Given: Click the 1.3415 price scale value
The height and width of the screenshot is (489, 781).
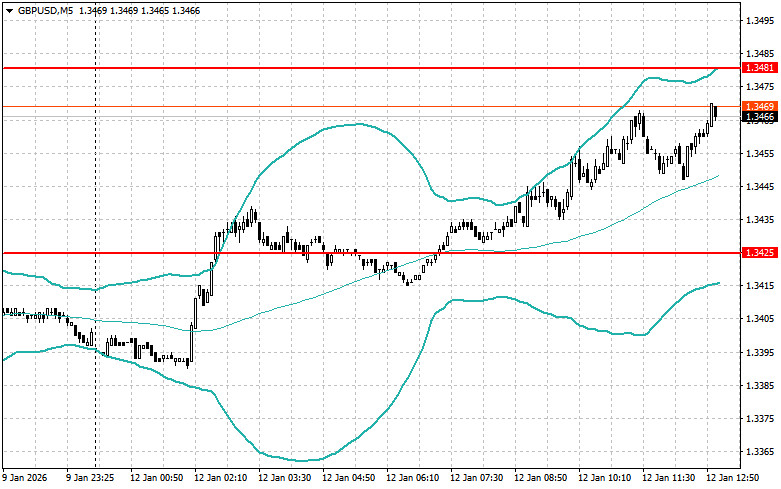Looking at the screenshot, I should [x=760, y=286].
